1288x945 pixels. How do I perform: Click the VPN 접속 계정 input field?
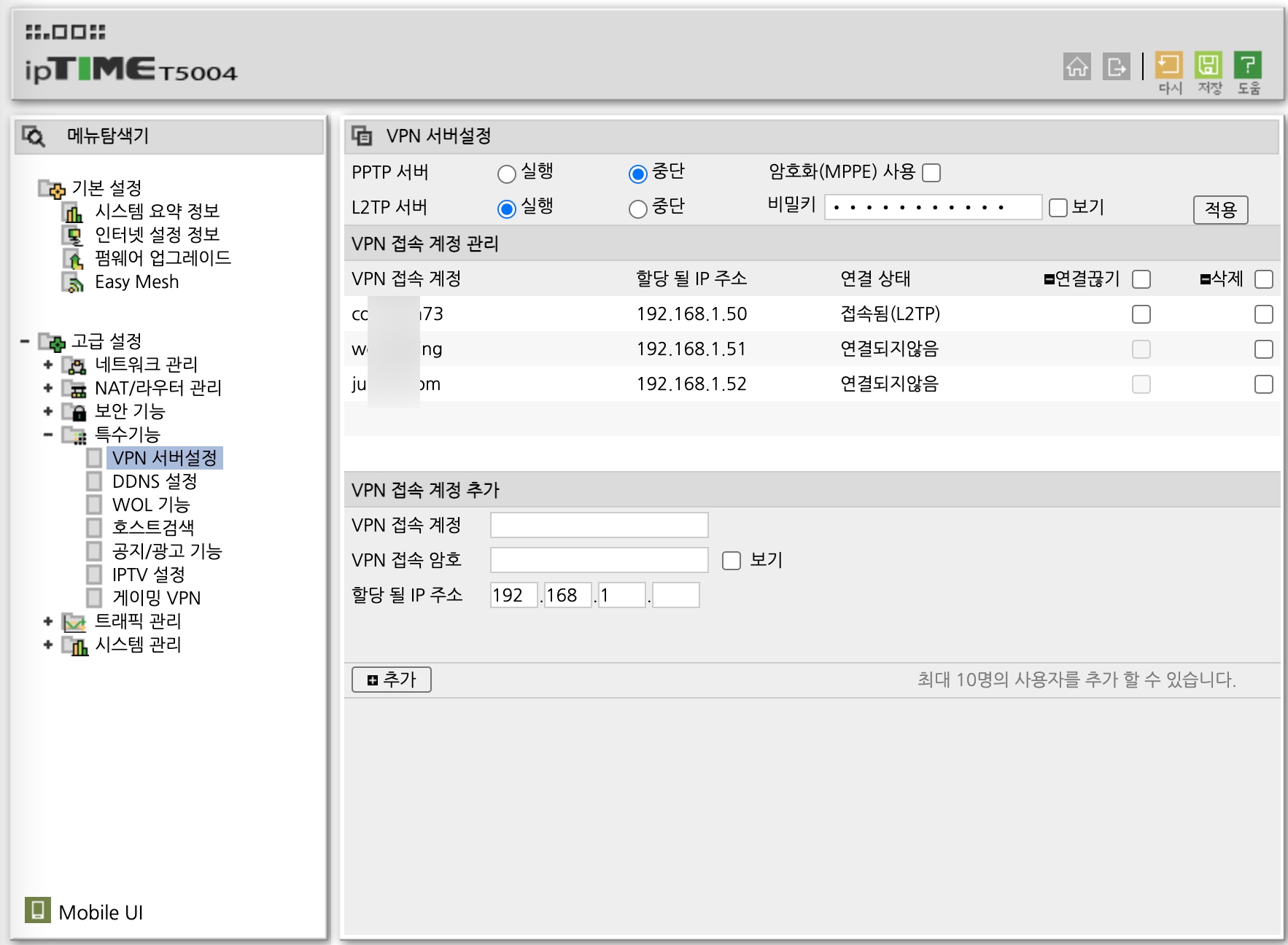point(600,525)
